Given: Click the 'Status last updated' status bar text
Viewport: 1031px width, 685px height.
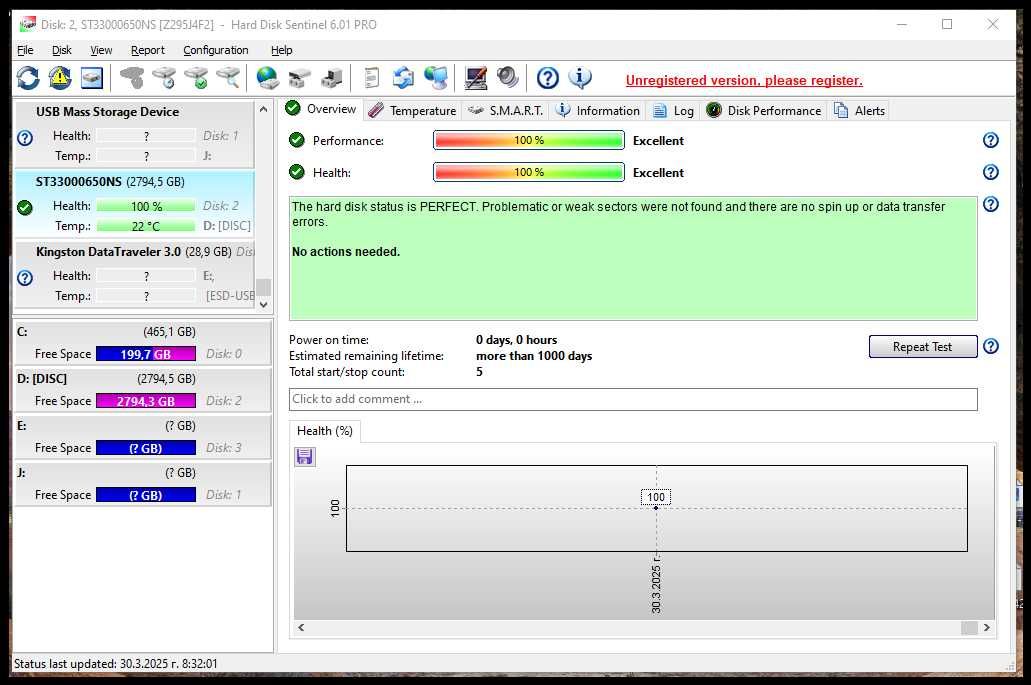Looking at the screenshot, I should 116,663.
